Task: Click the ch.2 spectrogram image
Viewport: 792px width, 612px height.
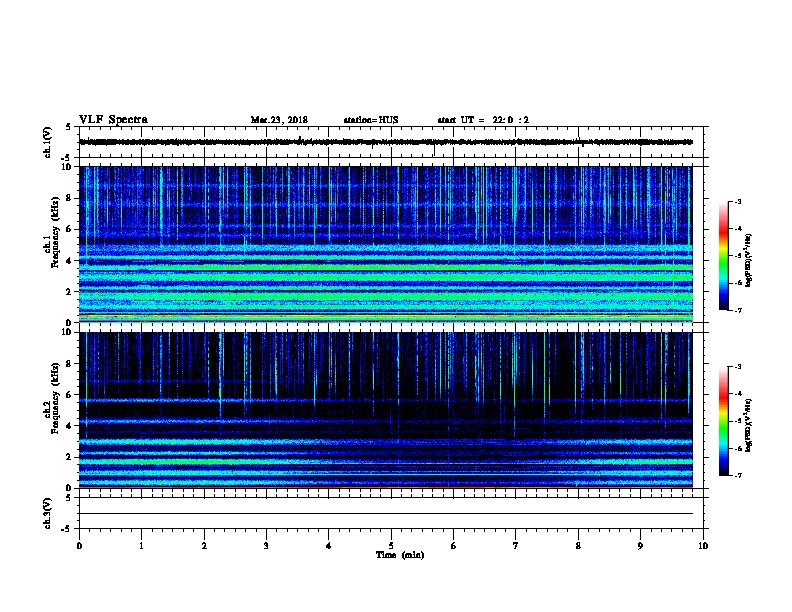Action: 385,410
